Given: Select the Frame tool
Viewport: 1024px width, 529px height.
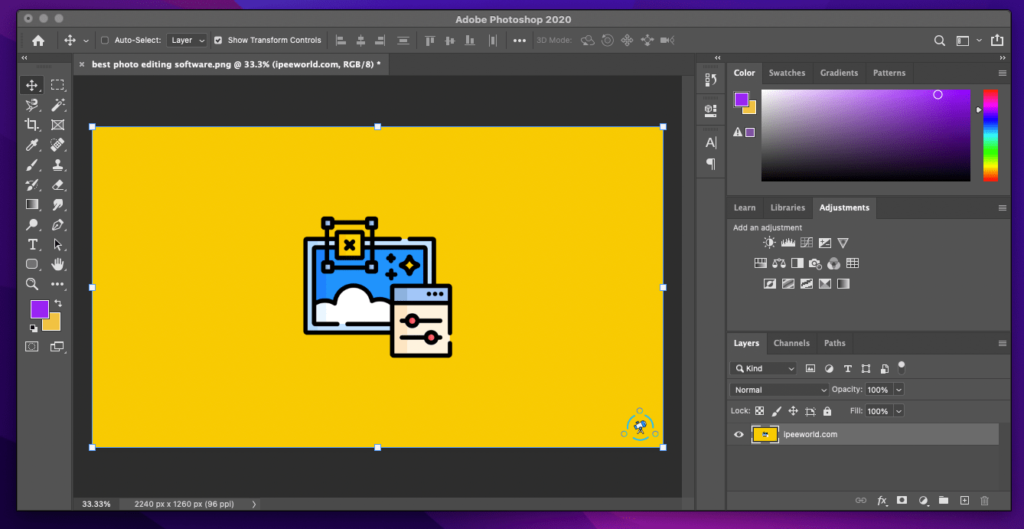Looking at the screenshot, I should 58,125.
